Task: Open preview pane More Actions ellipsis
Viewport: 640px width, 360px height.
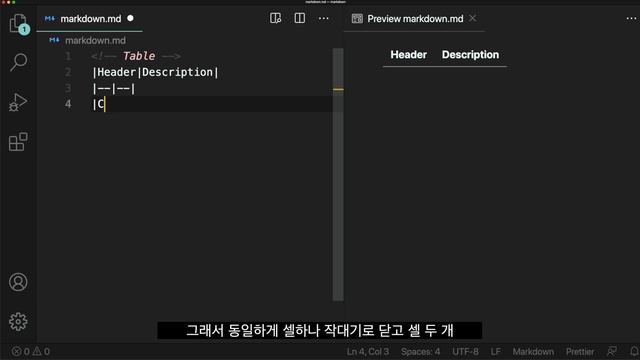Action: (x=631, y=18)
